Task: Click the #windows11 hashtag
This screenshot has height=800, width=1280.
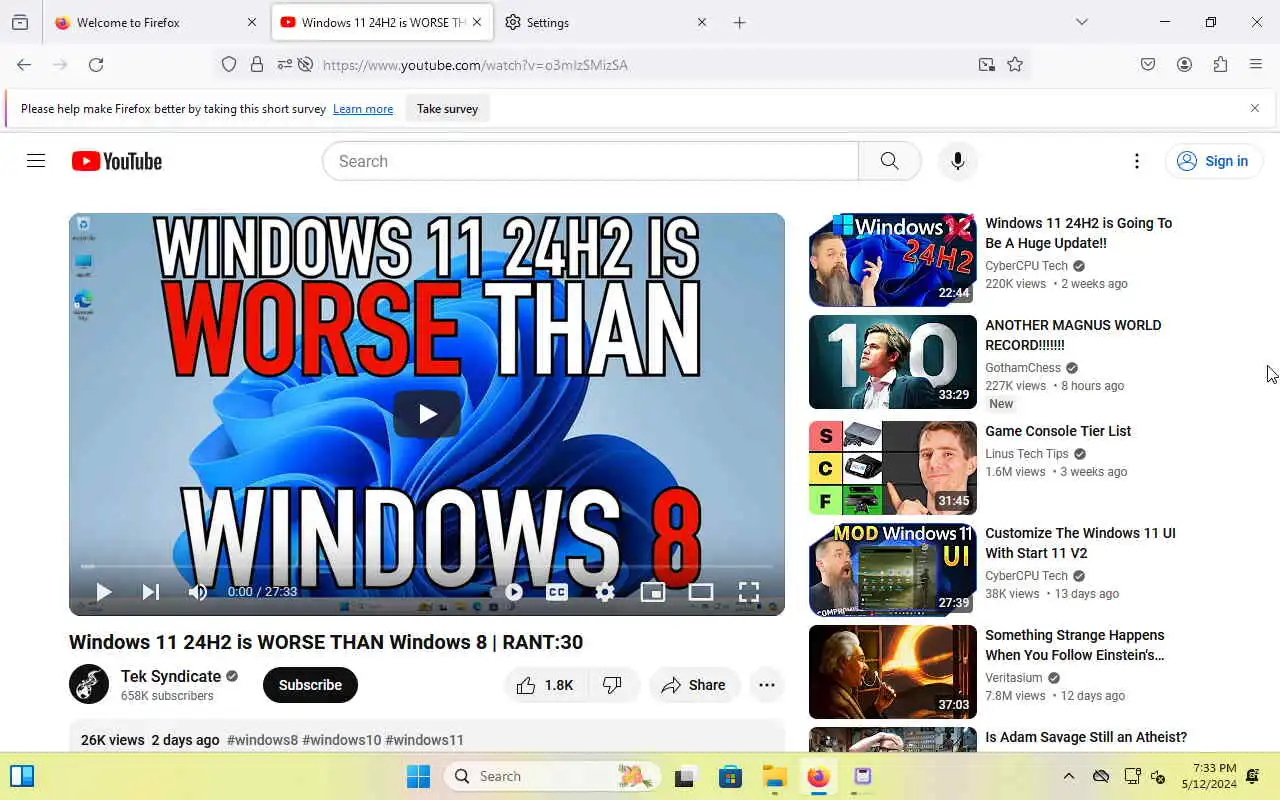Action: coord(424,740)
